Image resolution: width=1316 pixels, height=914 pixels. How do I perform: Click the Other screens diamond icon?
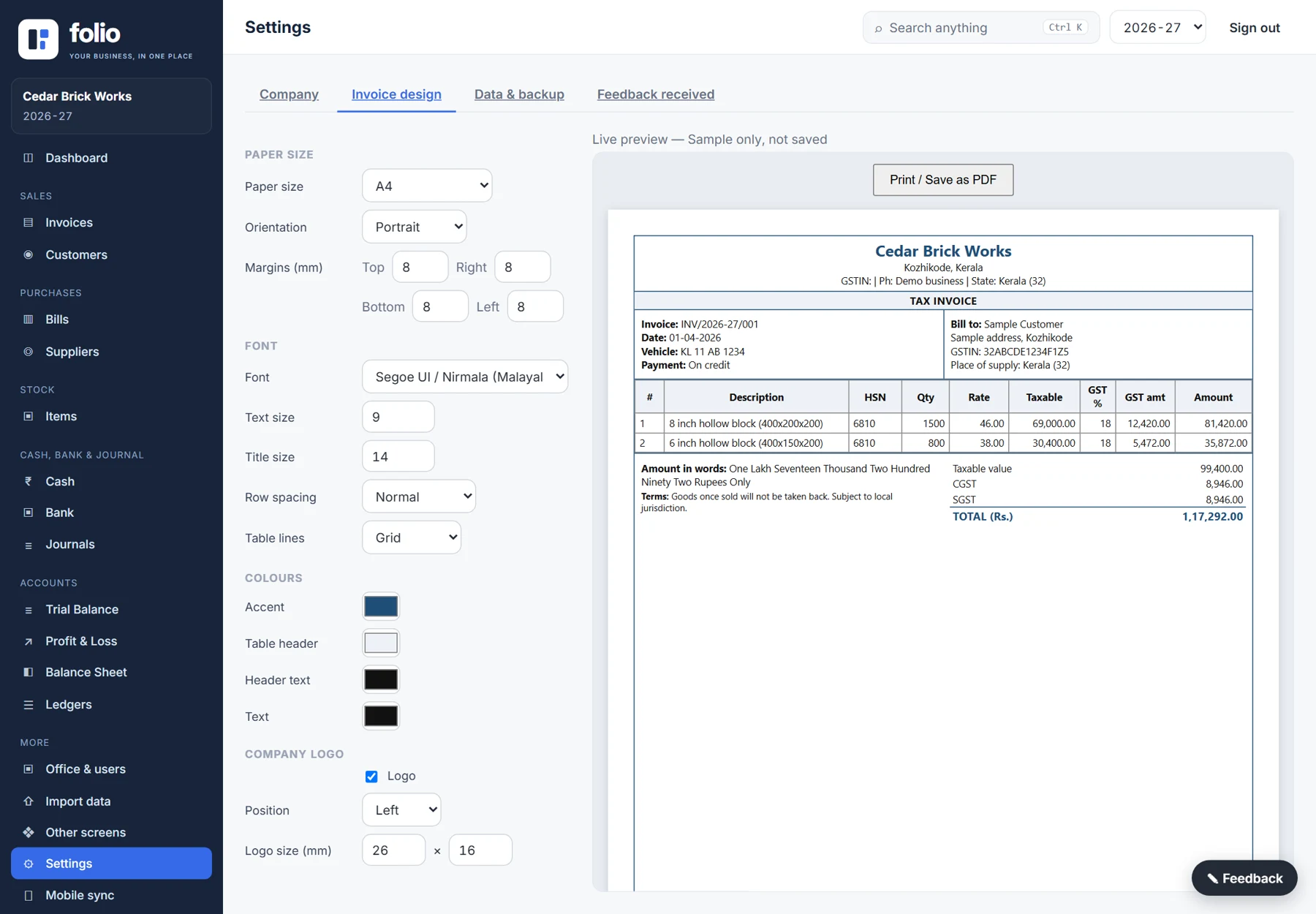point(29,833)
